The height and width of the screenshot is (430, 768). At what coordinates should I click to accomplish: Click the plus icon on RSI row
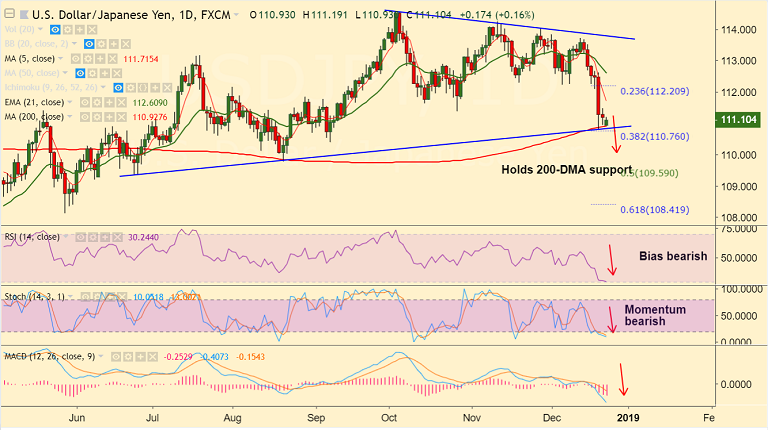[x=105, y=237]
